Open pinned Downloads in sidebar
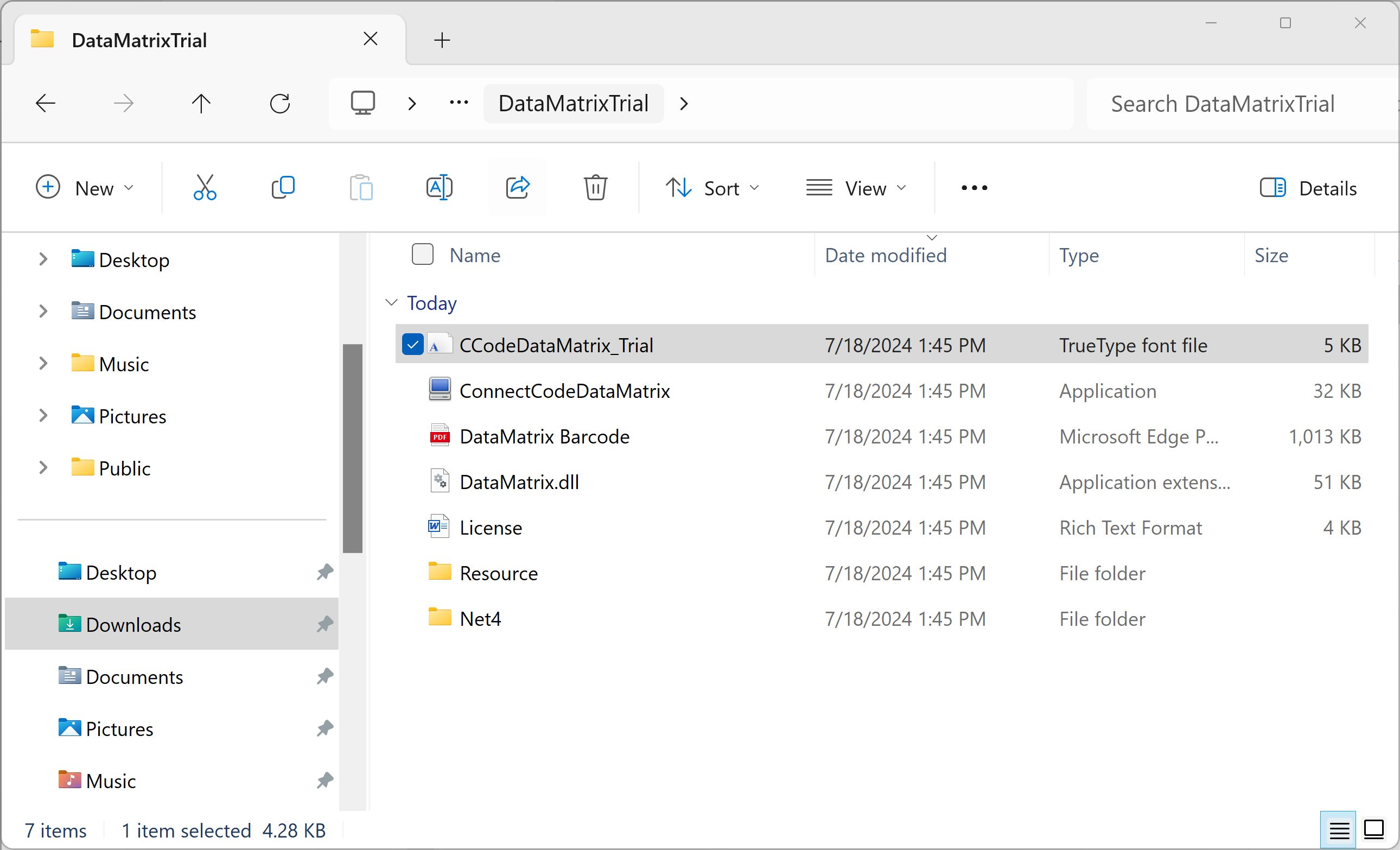The image size is (1400, 850). pyautogui.click(x=172, y=624)
